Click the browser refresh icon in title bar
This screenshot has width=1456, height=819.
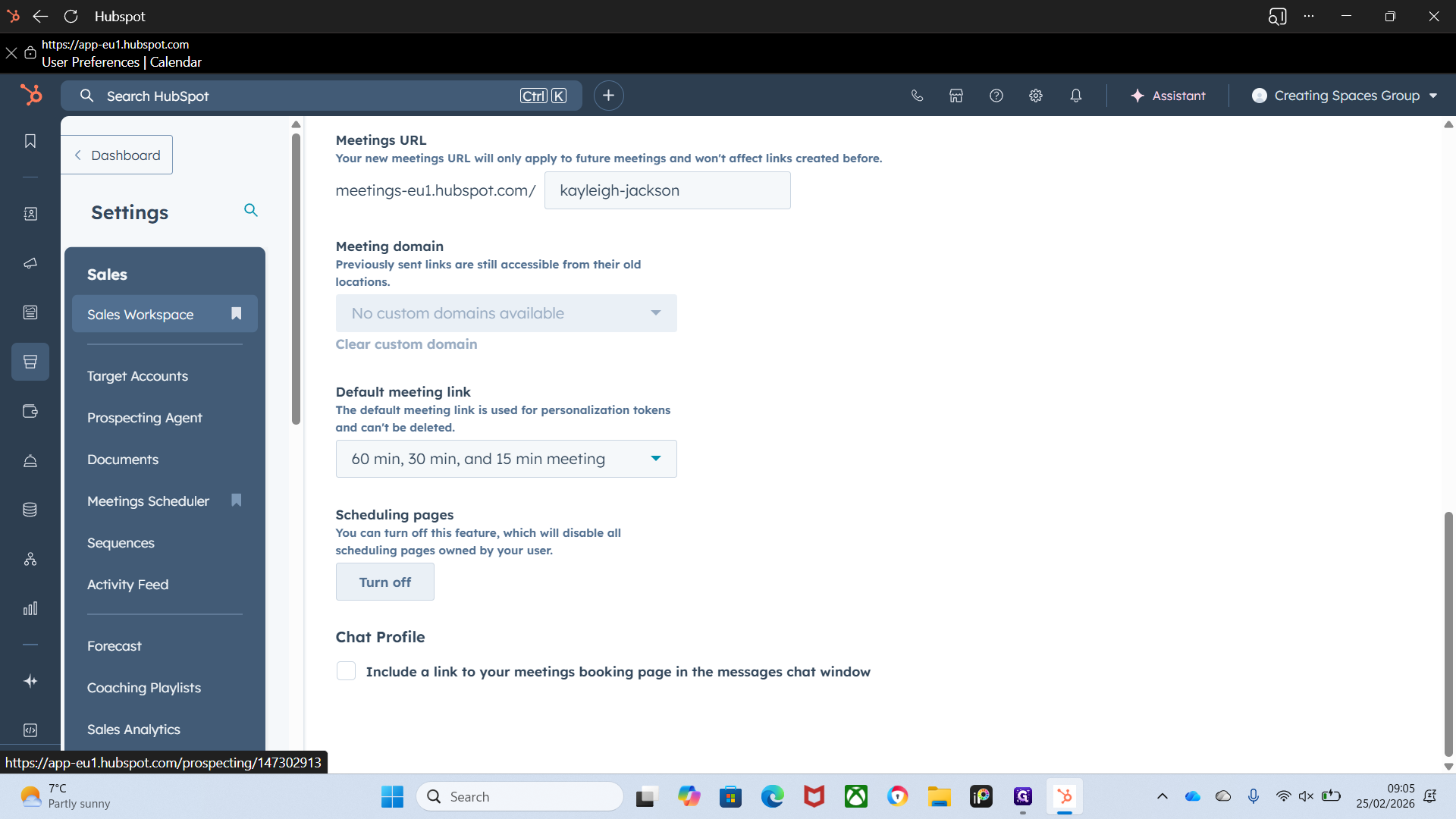click(x=71, y=16)
